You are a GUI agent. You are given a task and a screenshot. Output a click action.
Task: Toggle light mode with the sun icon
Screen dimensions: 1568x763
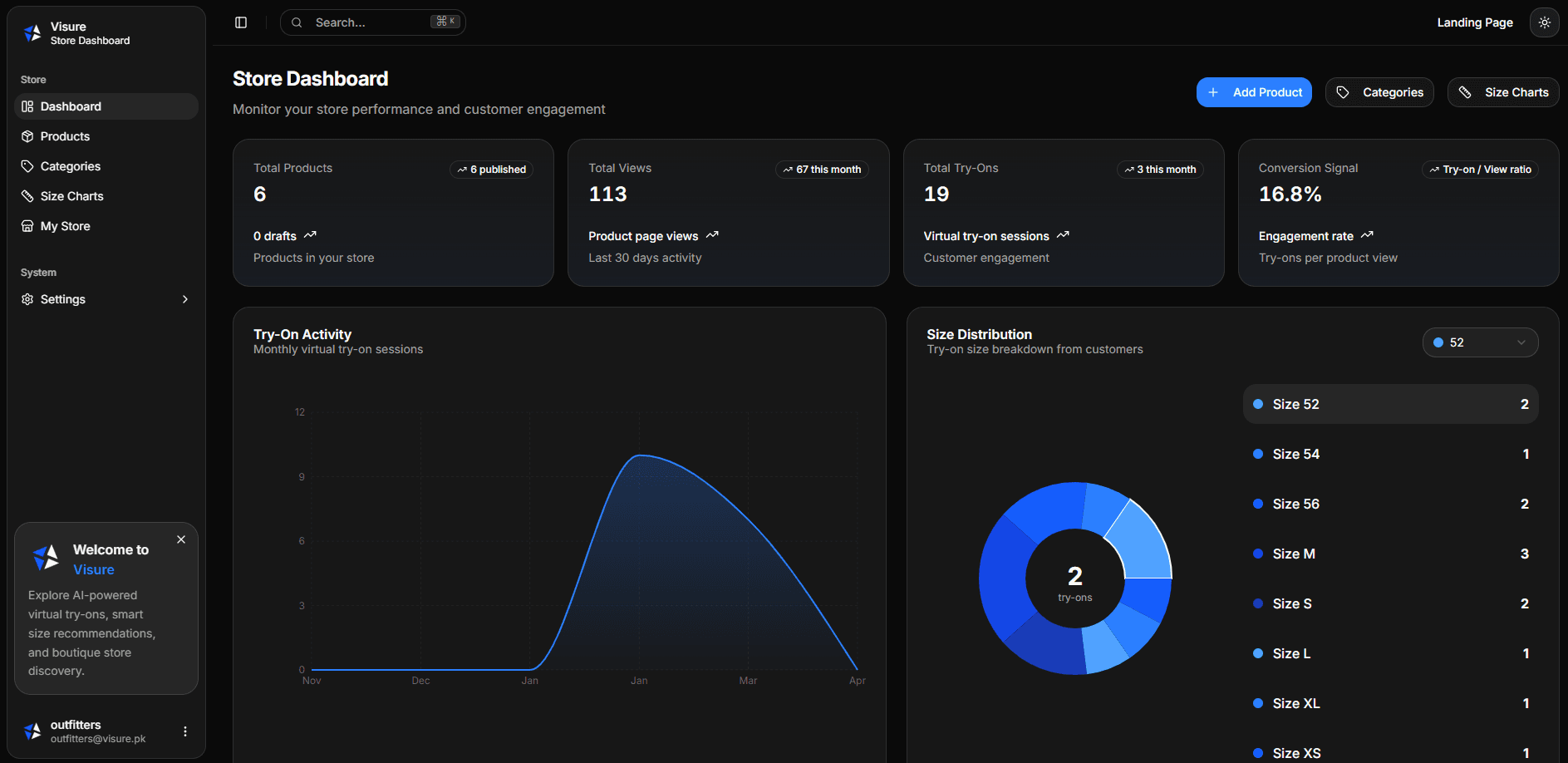pyautogui.click(x=1544, y=22)
